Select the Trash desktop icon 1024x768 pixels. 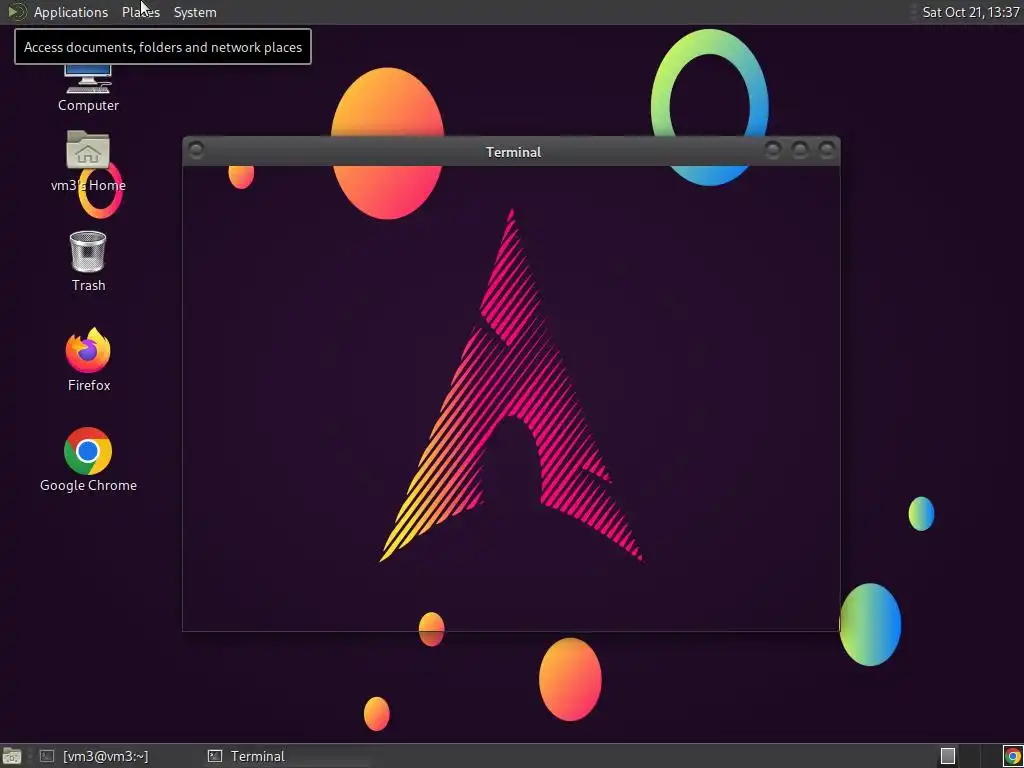click(x=88, y=261)
